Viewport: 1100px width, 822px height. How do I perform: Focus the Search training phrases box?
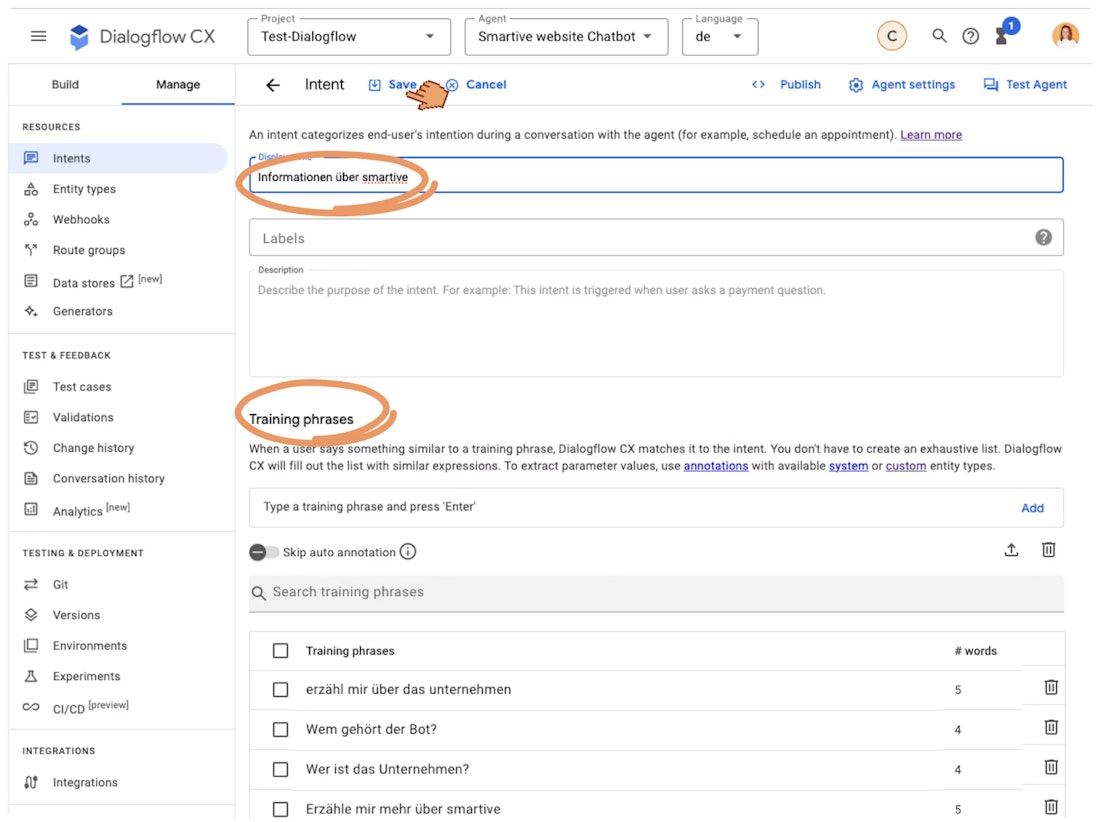point(656,593)
